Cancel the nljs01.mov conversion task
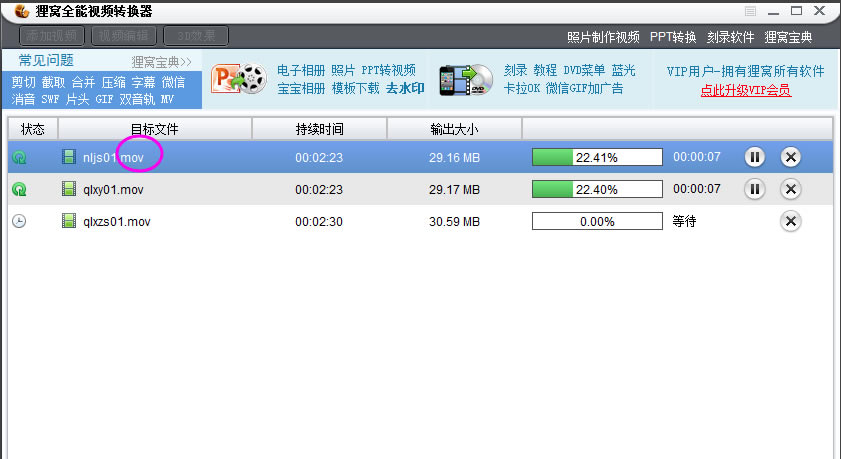Image resolution: width=841 pixels, height=459 pixels. click(x=790, y=157)
